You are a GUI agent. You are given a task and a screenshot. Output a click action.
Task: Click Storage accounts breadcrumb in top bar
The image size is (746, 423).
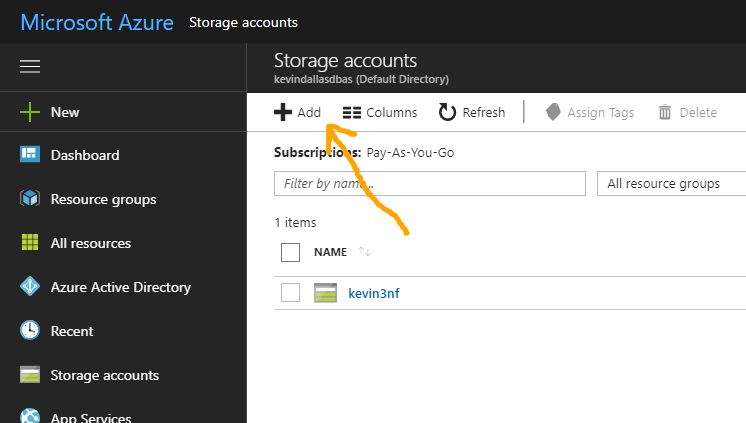tap(244, 22)
